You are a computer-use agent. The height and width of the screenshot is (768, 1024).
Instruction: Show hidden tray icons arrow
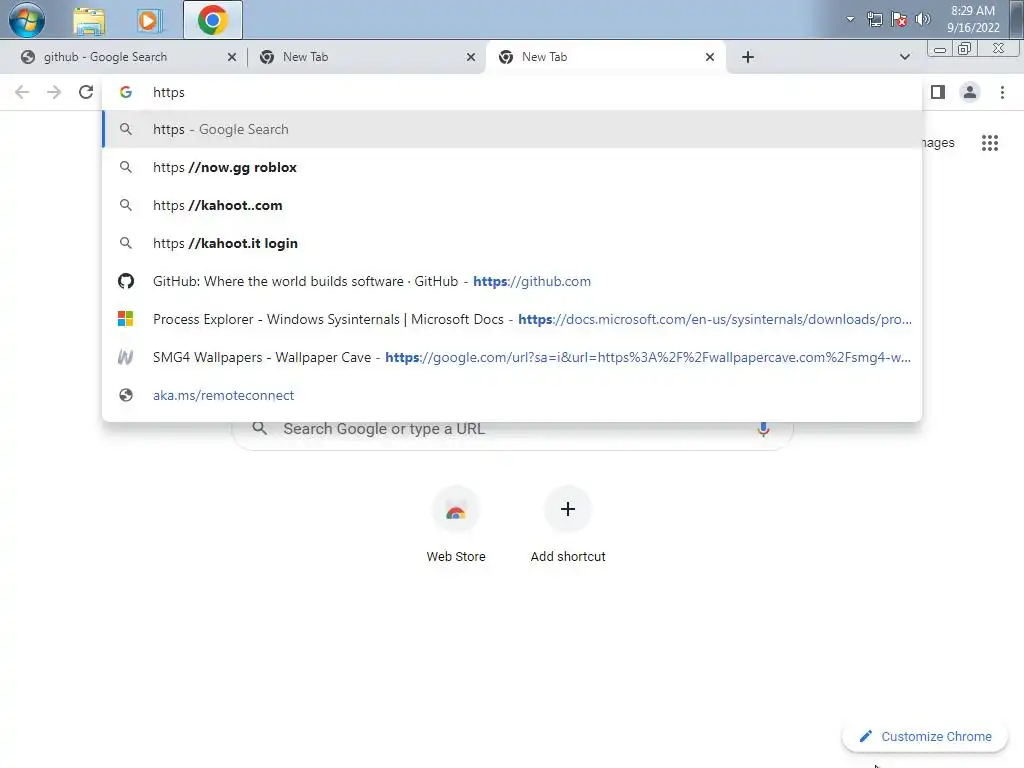(x=850, y=19)
